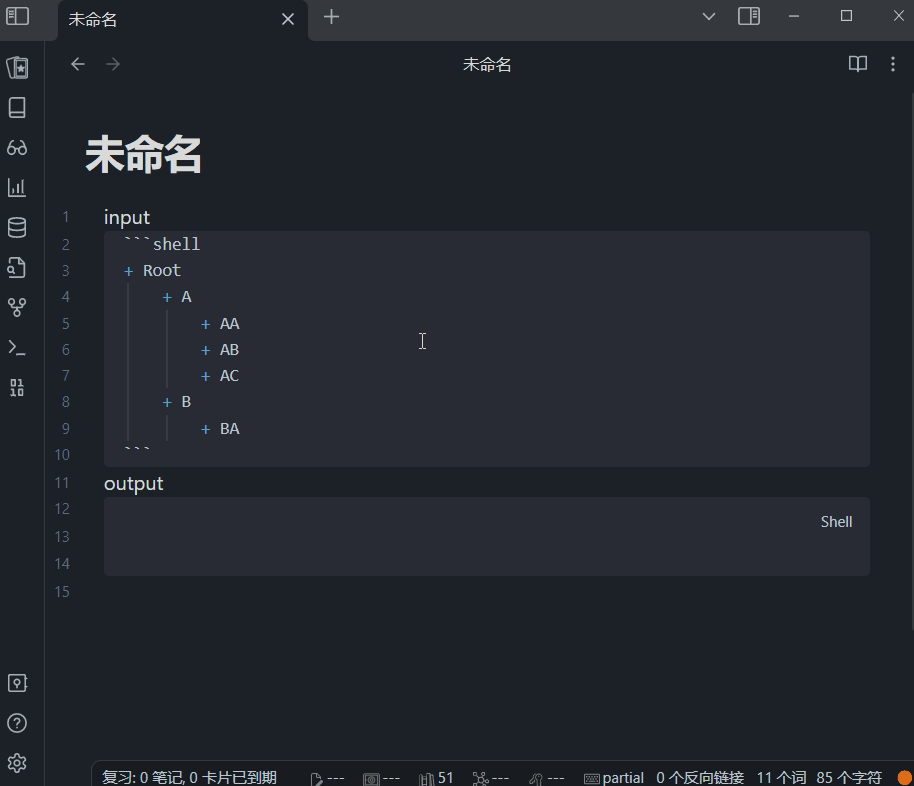Open the book icon in left ribbon
Screen dimensions: 914x786
17,107
